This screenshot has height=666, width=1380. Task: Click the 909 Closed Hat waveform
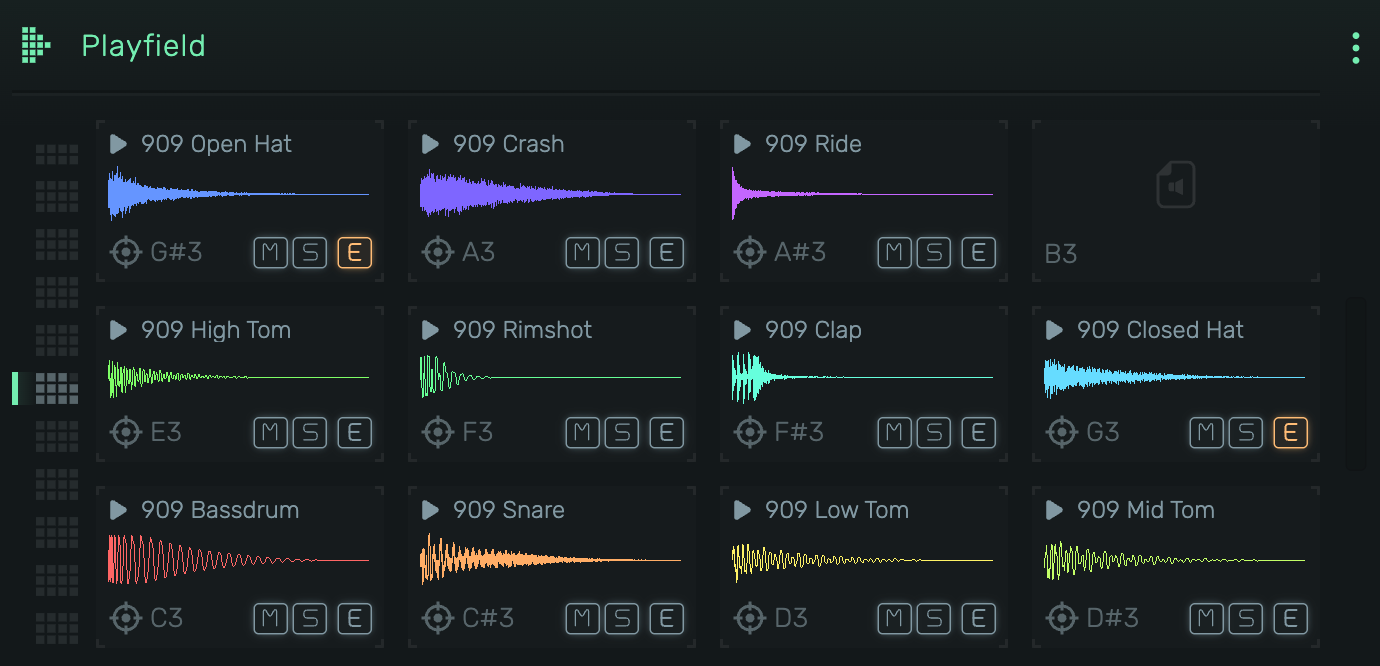1174,378
